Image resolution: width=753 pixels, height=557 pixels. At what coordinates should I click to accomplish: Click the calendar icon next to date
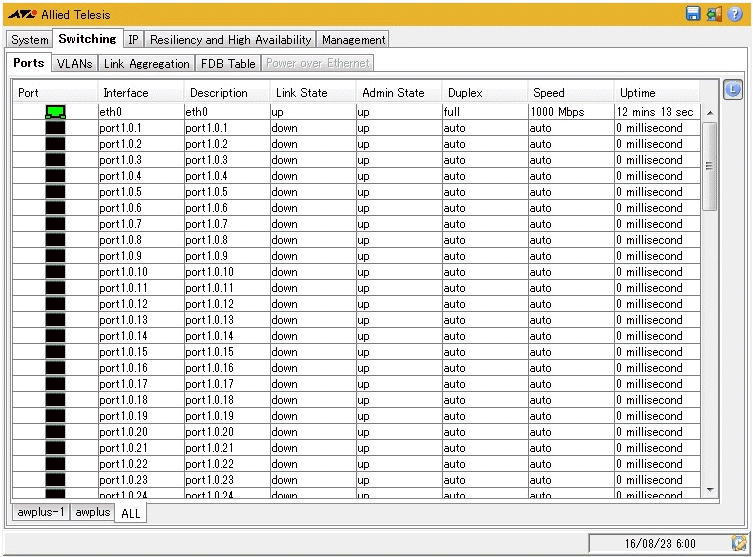pyautogui.click(x=739, y=543)
